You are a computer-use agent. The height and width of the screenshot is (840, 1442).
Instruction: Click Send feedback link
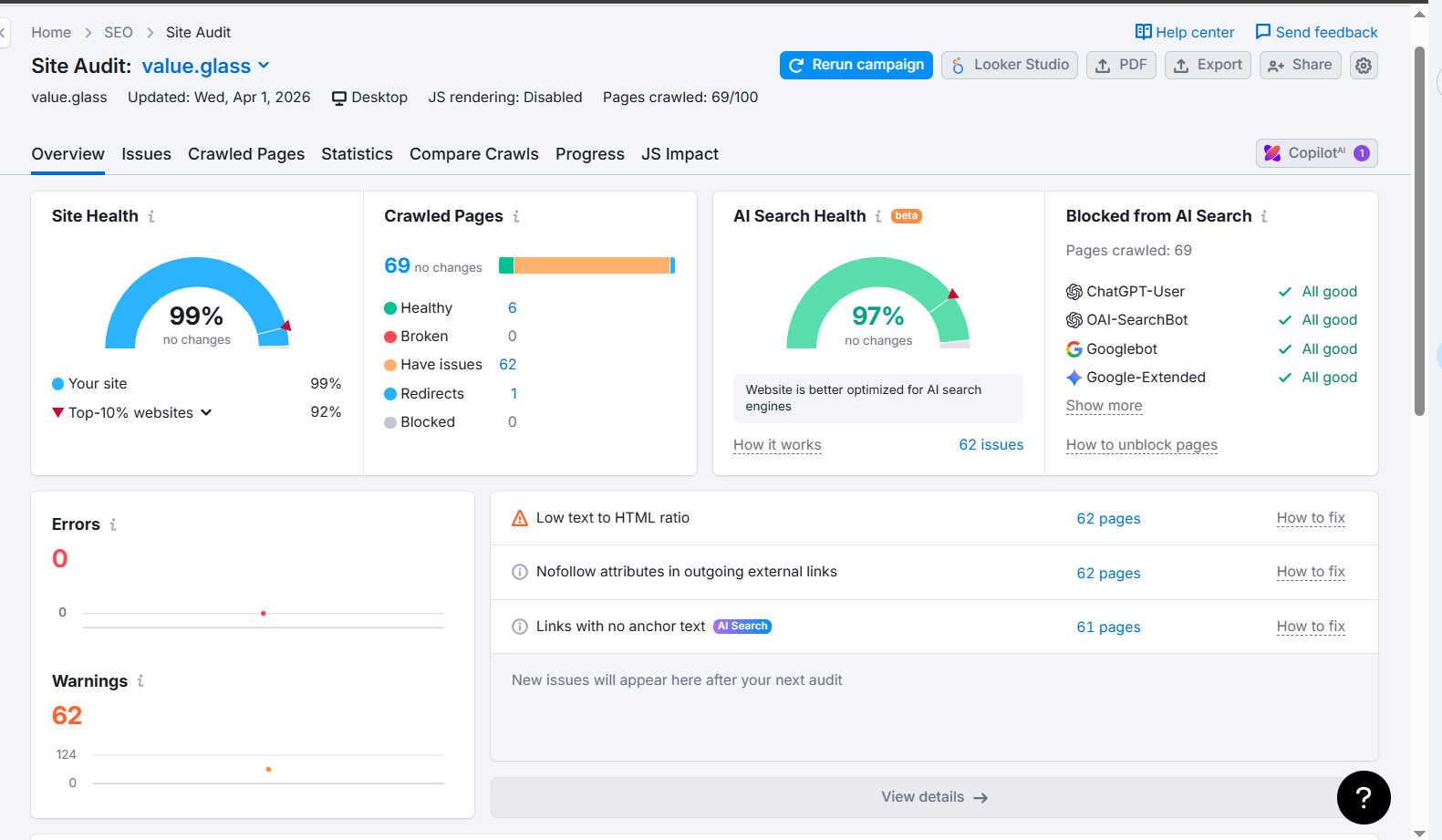(x=1316, y=33)
